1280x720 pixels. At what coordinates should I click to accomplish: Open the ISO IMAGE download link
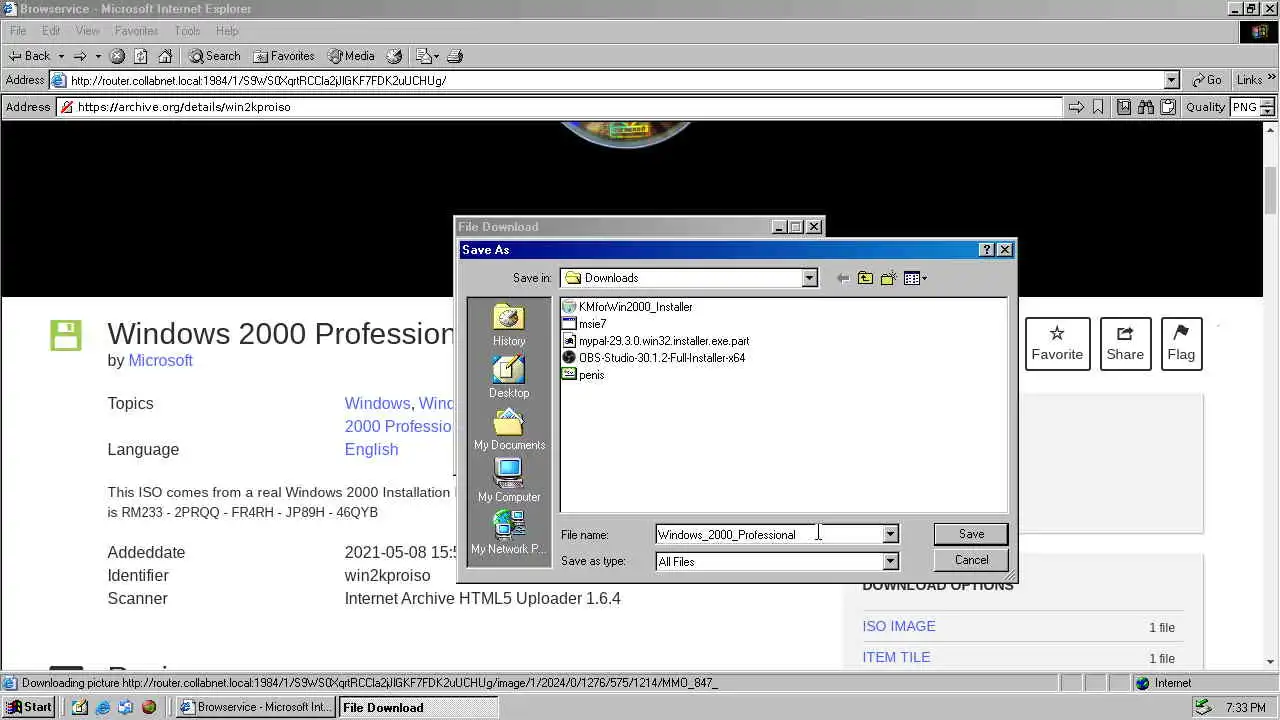click(x=899, y=626)
